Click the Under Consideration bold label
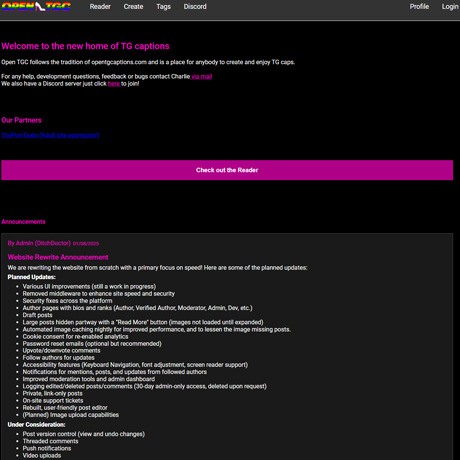This screenshot has width=460, height=460. tap(36, 425)
